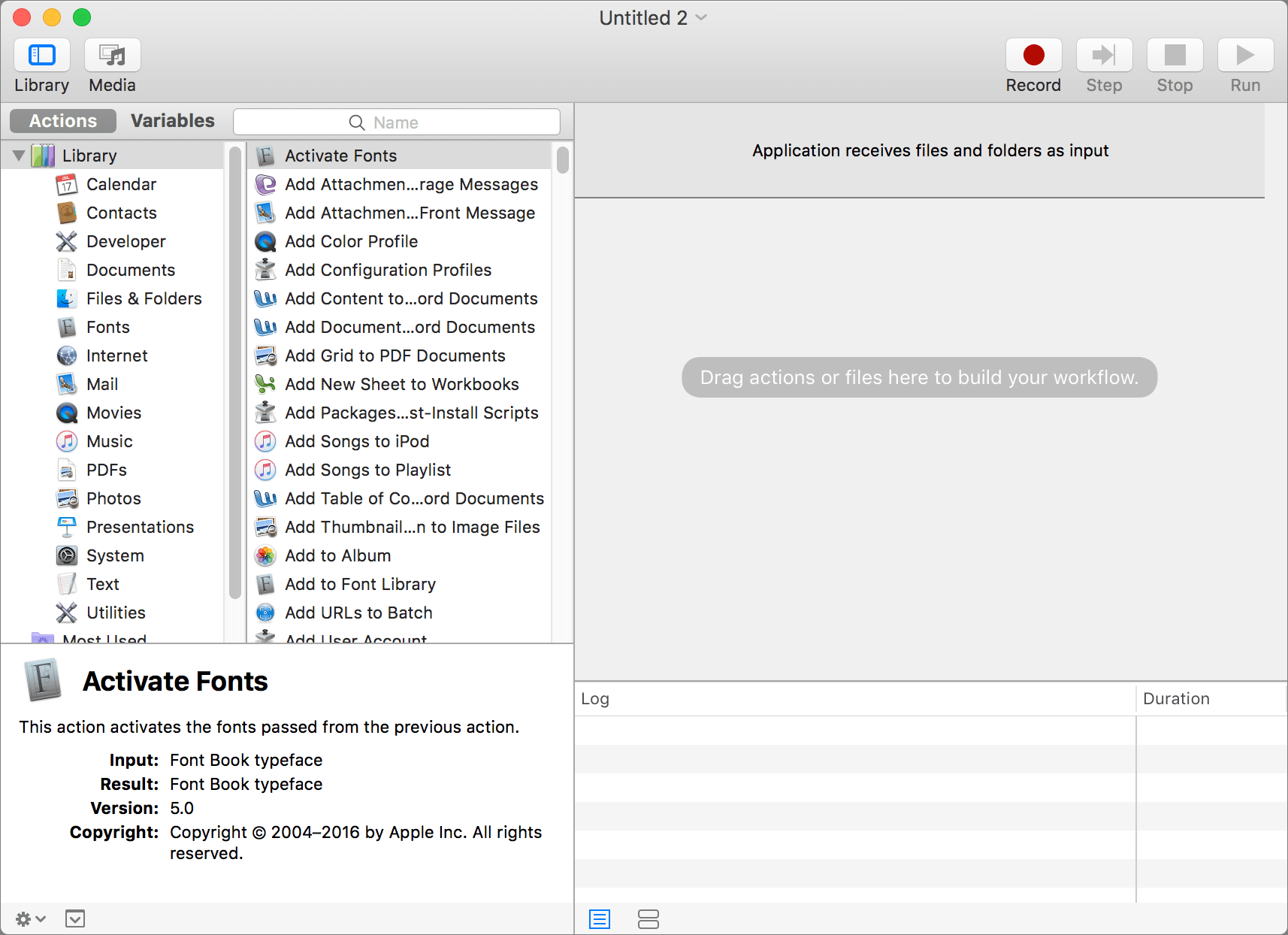The image size is (1288, 935).
Task: Switch to the Variables tab
Action: pos(172,120)
